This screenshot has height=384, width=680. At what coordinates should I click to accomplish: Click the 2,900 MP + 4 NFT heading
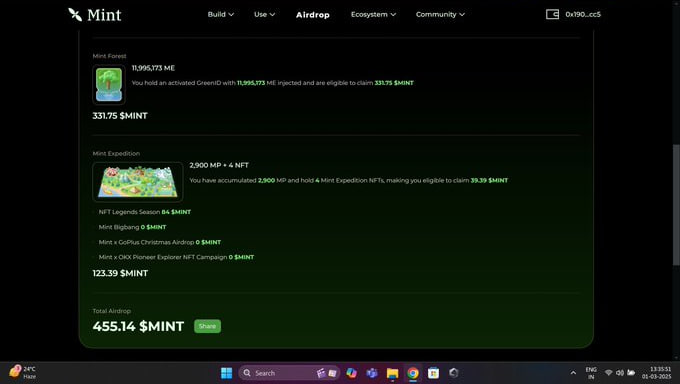pyautogui.click(x=219, y=165)
